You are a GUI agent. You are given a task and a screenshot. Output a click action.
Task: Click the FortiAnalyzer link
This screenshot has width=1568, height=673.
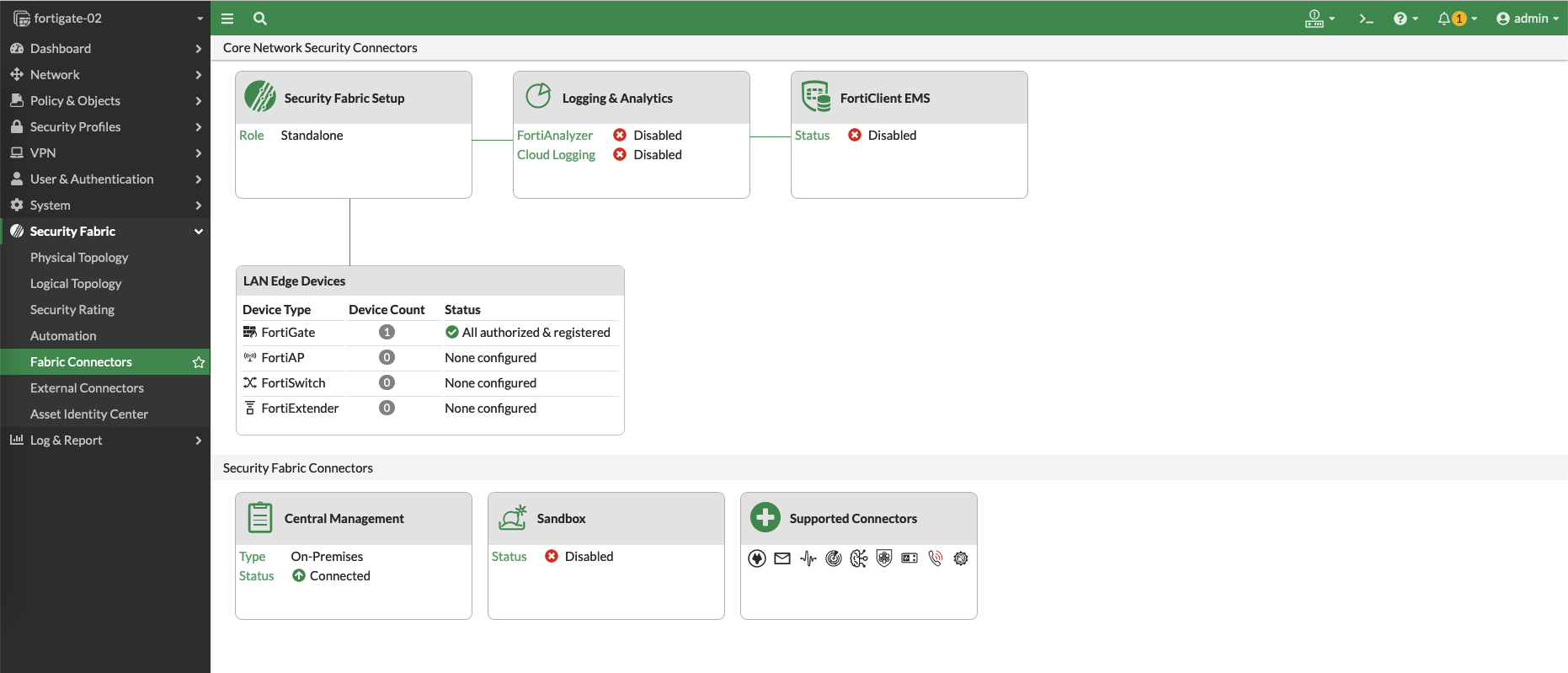555,136
